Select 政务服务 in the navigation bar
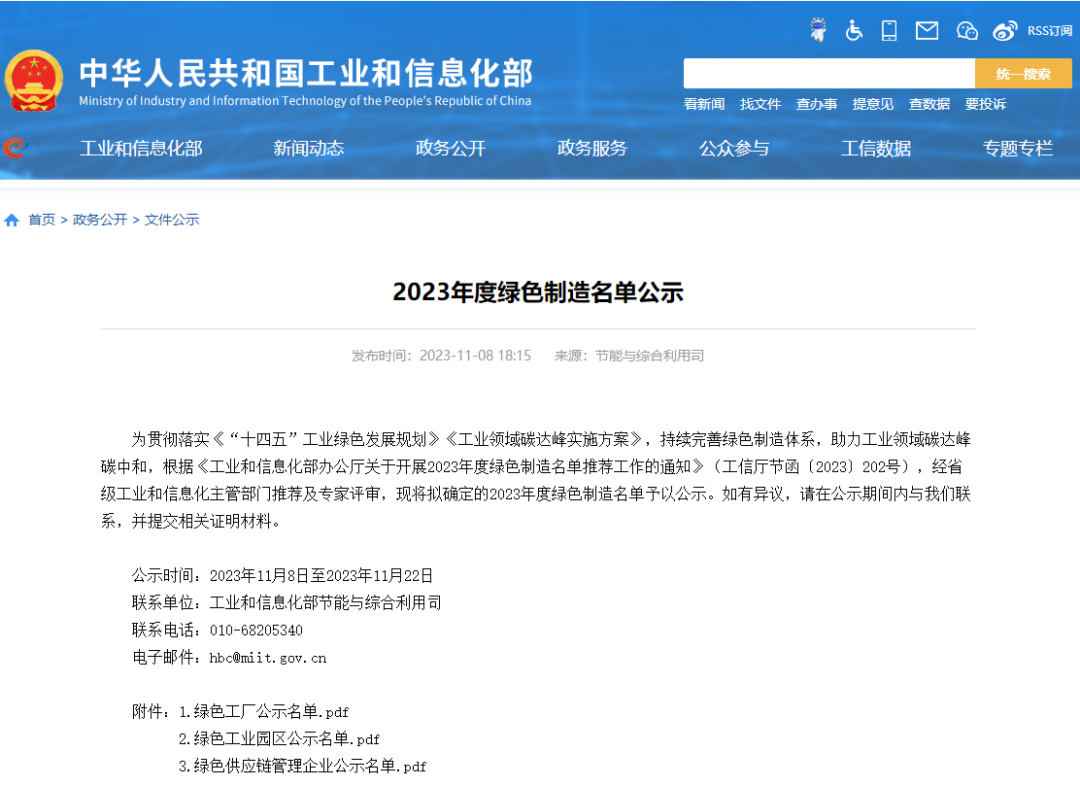The height and width of the screenshot is (786, 1080). click(592, 148)
